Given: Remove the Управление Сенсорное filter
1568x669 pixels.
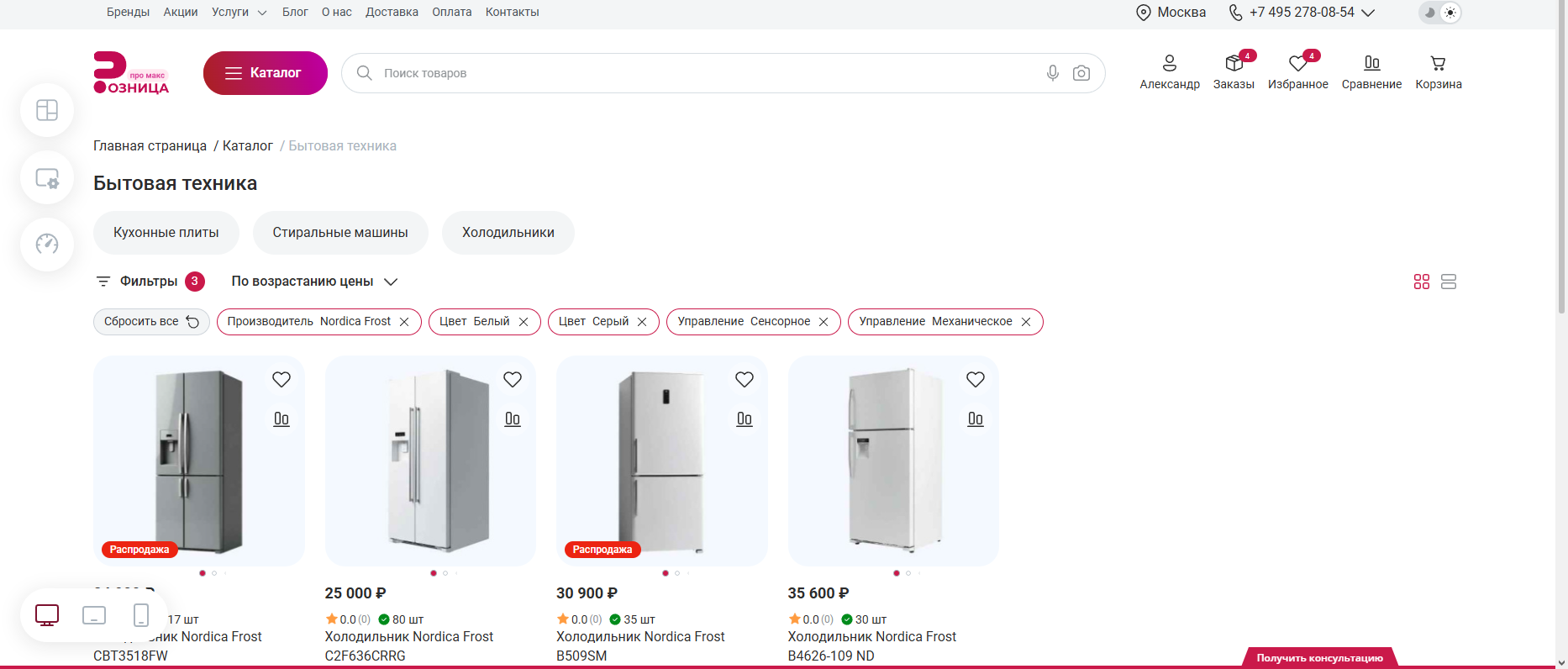Looking at the screenshot, I should coord(823,322).
